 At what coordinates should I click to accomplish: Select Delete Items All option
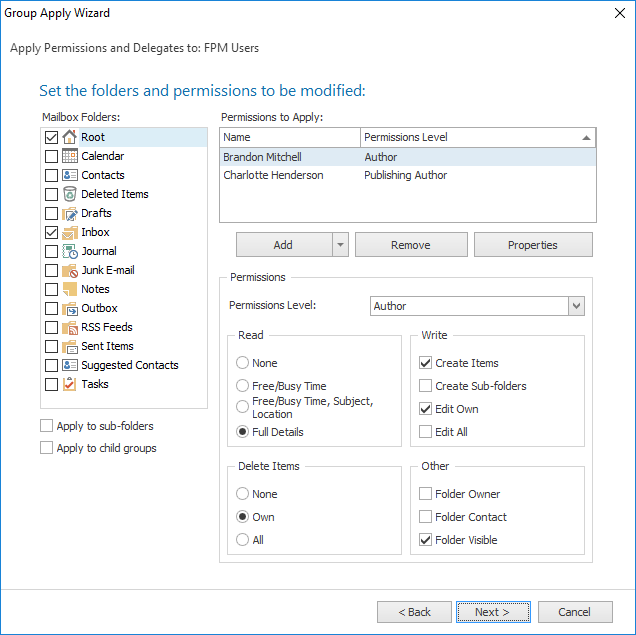pyautogui.click(x=242, y=540)
